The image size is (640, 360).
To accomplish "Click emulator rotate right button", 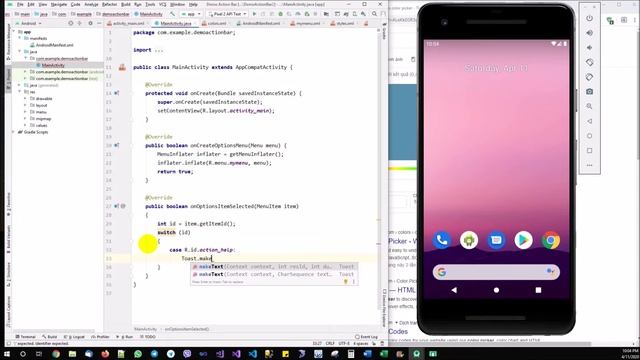I will [x=589, y=77].
